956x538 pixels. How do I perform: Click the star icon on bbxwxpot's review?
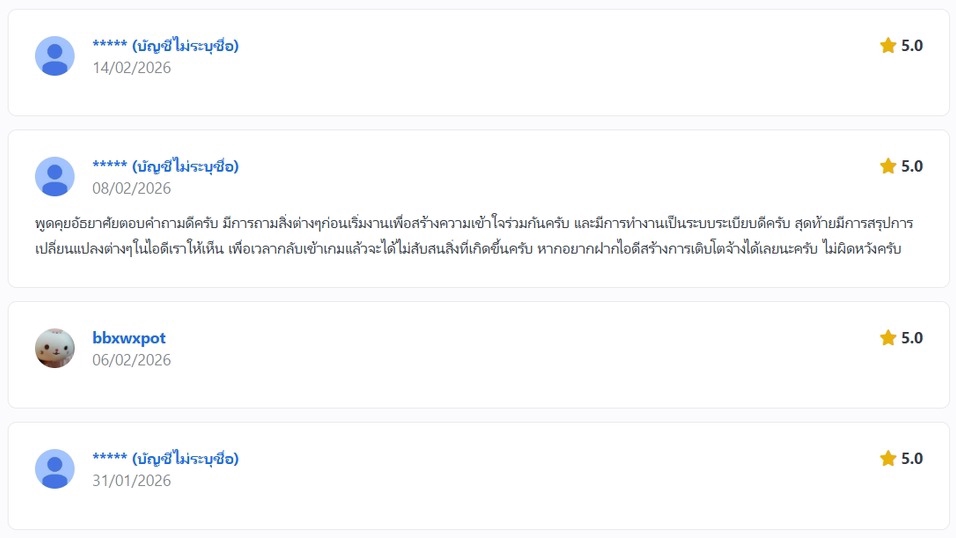887,338
